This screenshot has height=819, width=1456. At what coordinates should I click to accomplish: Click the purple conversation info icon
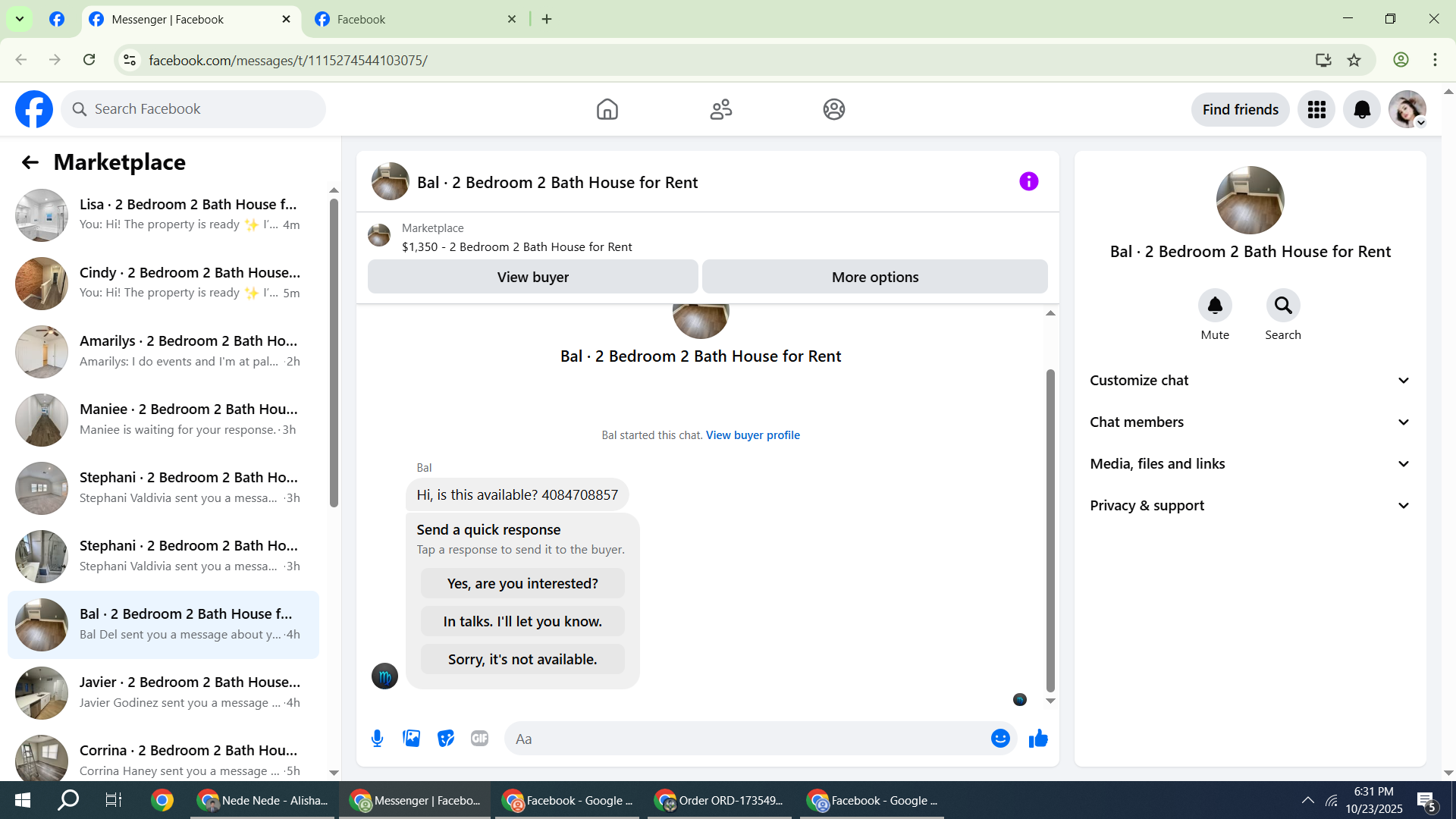pyautogui.click(x=1028, y=181)
